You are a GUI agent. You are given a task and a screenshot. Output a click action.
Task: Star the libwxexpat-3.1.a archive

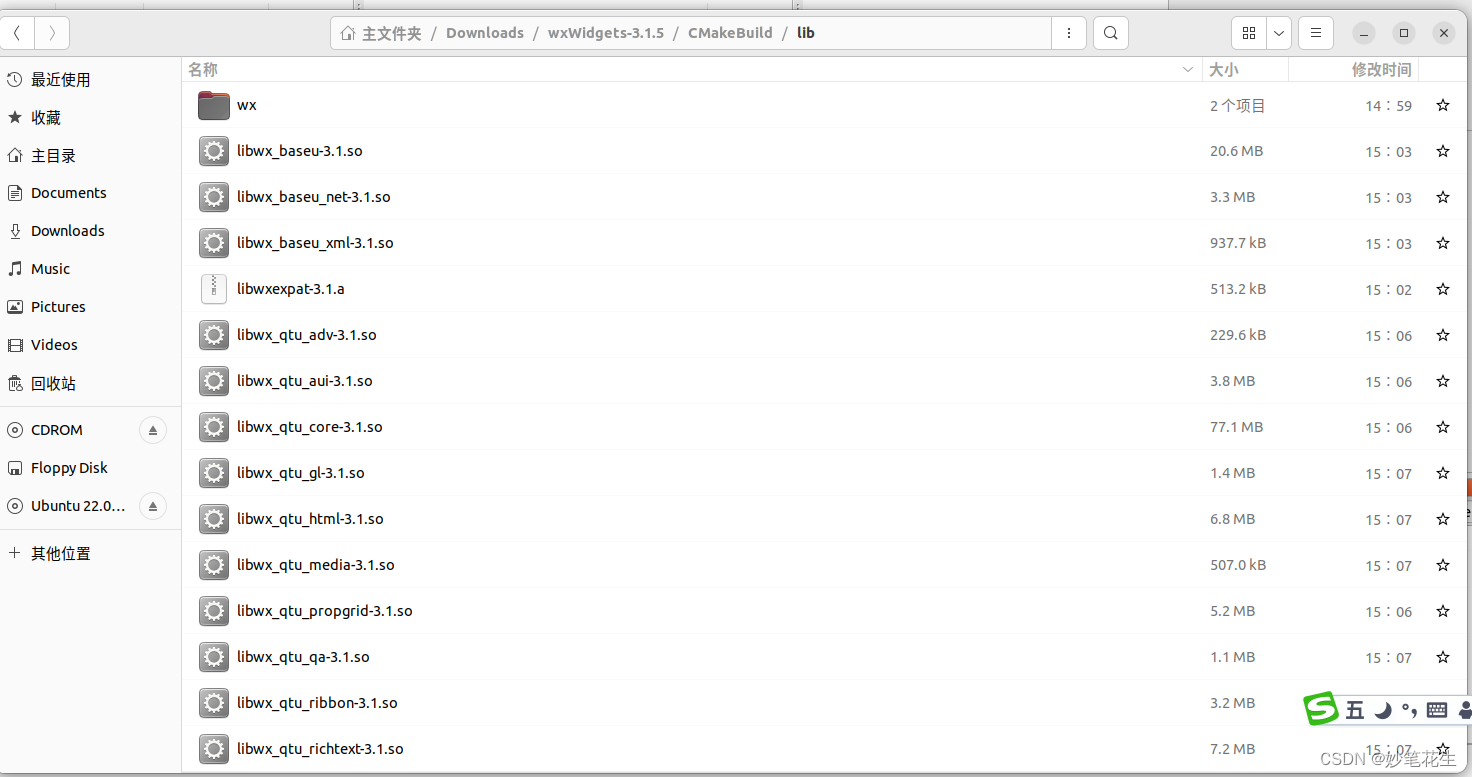tap(1442, 289)
